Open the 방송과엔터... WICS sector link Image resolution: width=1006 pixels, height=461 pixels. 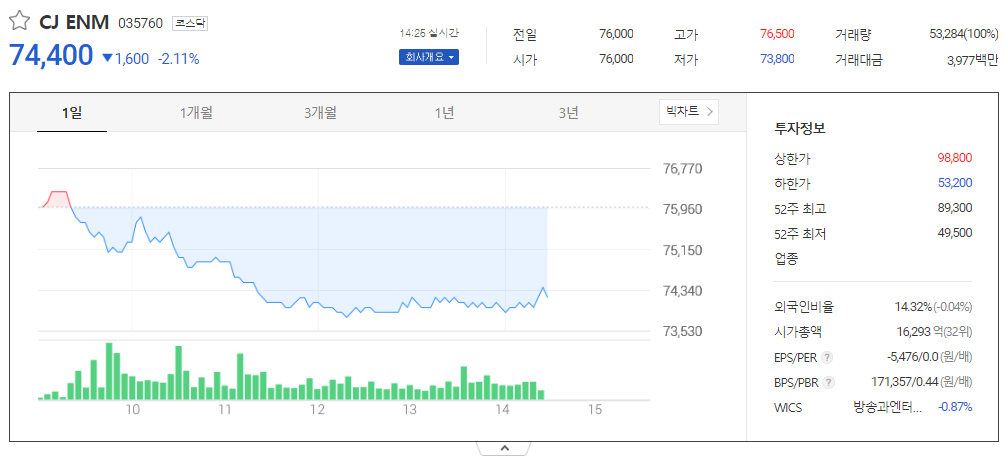pos(887,407)
